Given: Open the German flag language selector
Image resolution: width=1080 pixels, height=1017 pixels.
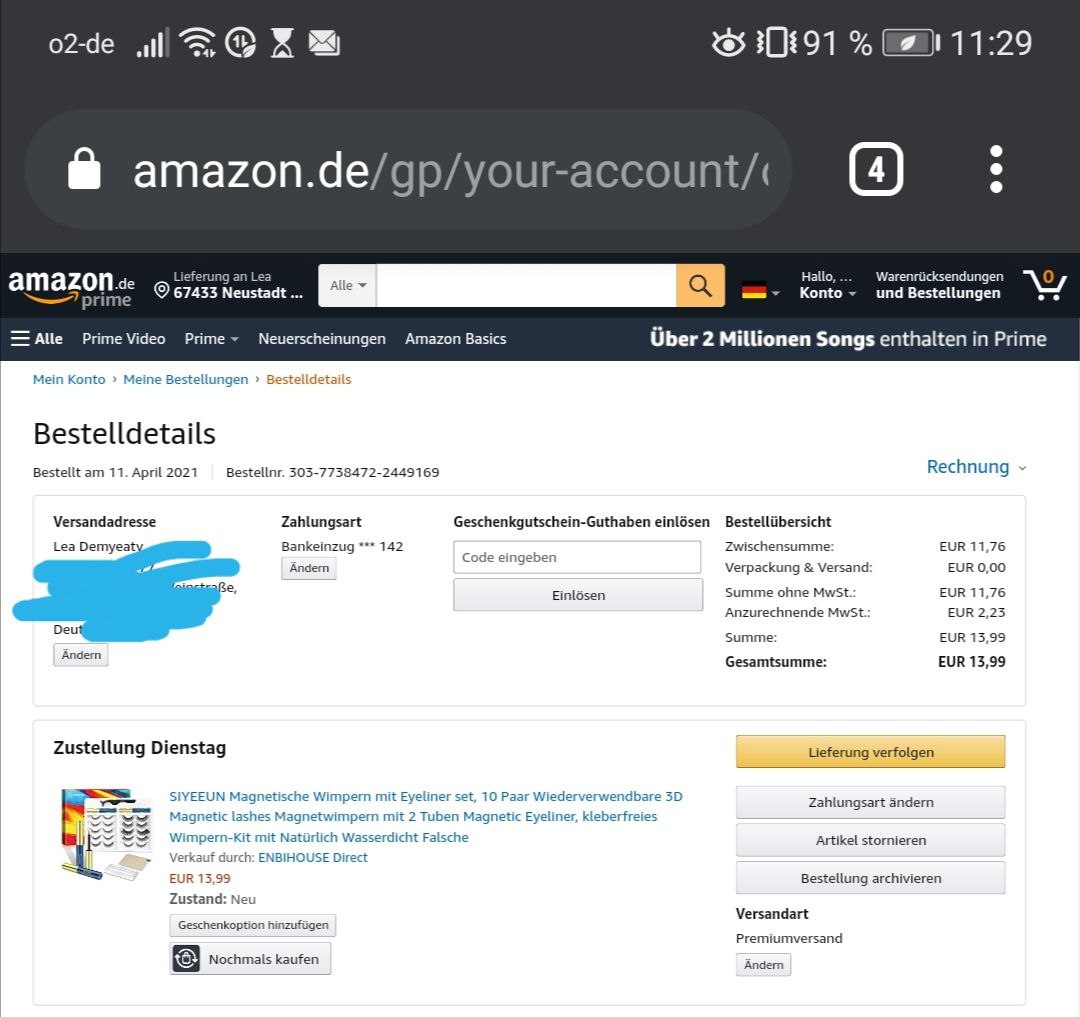Looking at the screenshot, I should (x=760, y=291).
